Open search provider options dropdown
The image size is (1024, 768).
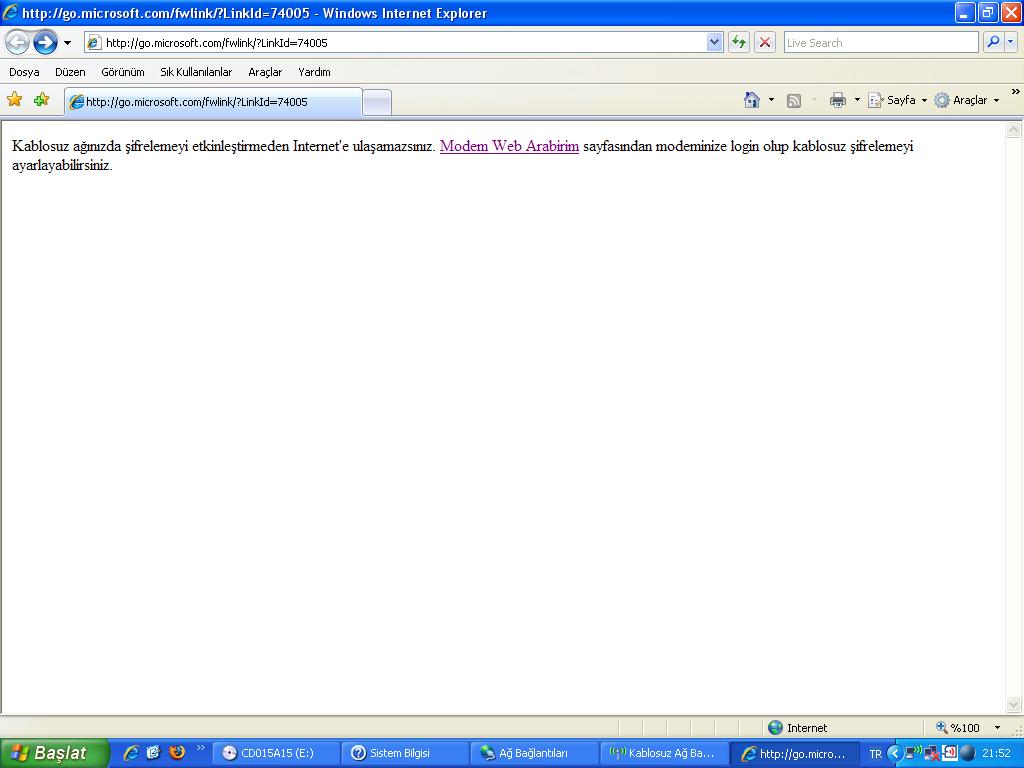click(1010, 42)
